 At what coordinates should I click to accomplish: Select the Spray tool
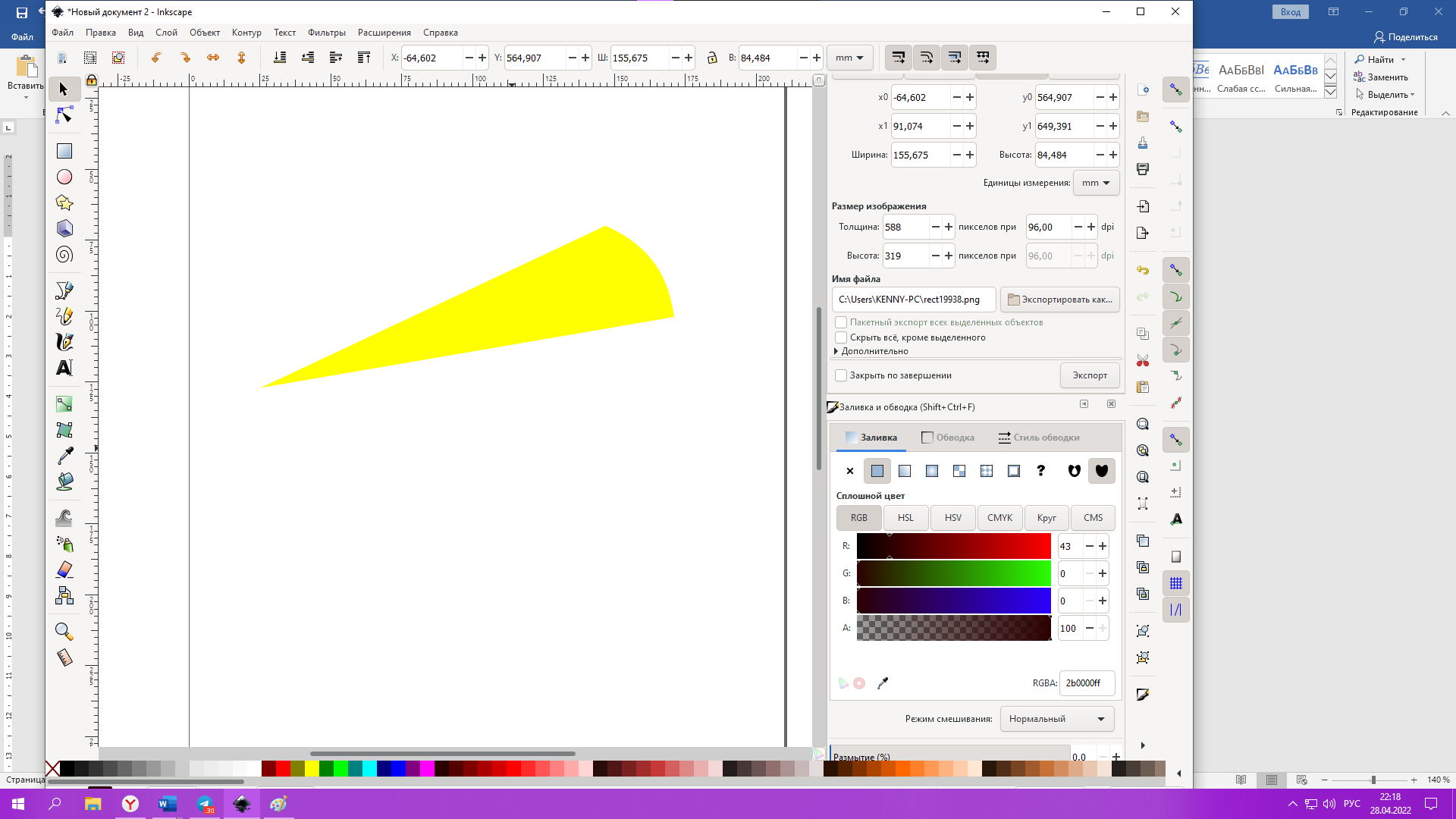pos(64,544)
